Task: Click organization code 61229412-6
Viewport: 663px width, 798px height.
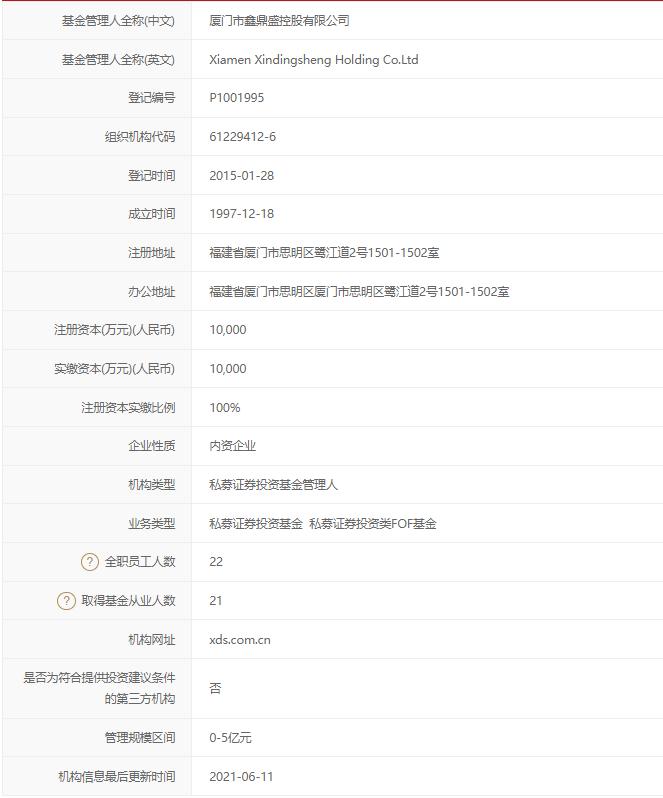Action: pyautogui.click(x=243, y=136)
